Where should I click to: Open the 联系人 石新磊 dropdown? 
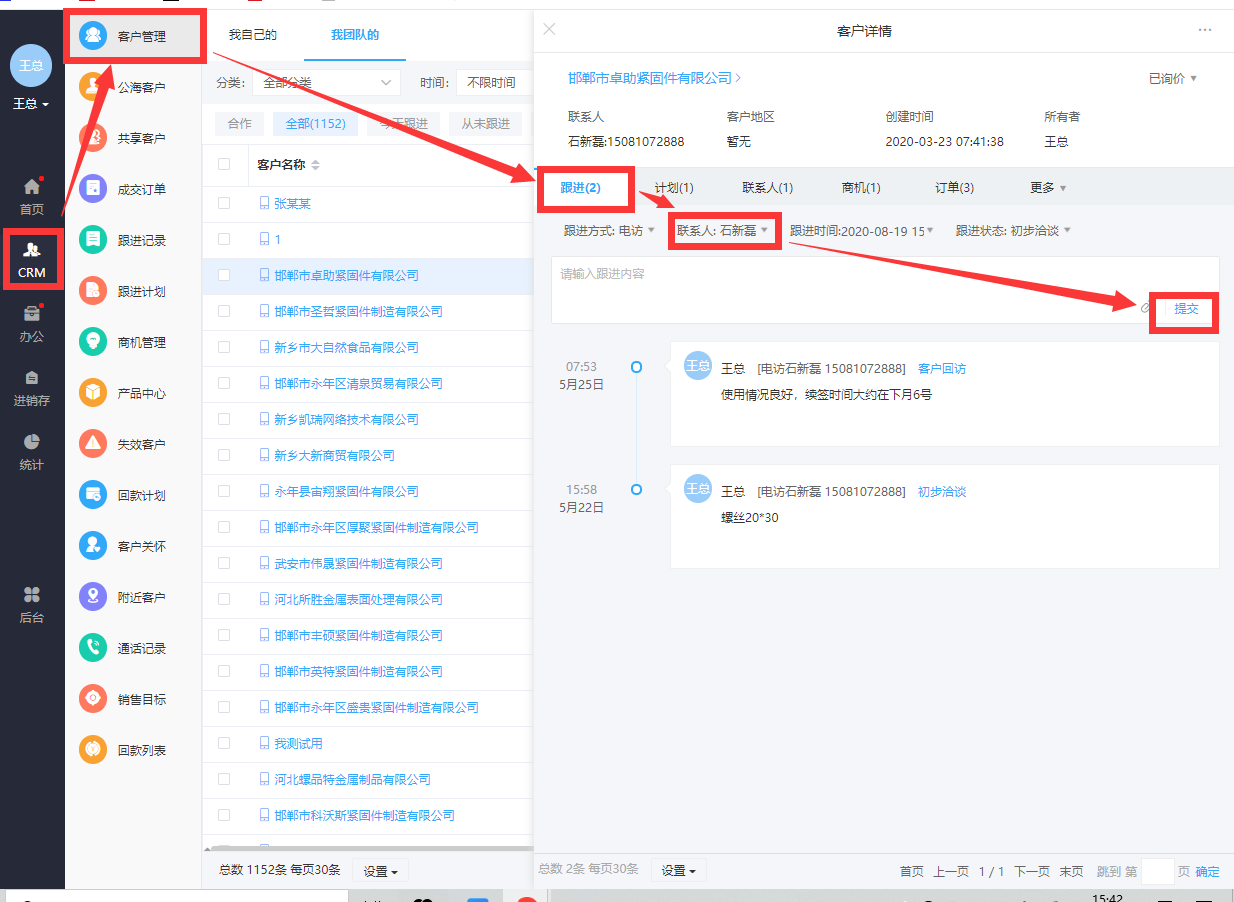(x=723, y=230)
